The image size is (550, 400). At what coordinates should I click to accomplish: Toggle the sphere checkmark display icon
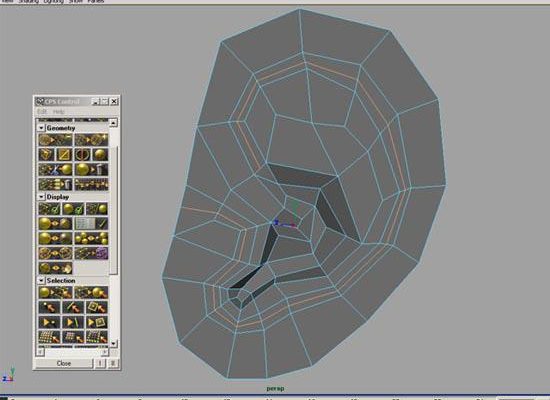[x=73, y=209]
